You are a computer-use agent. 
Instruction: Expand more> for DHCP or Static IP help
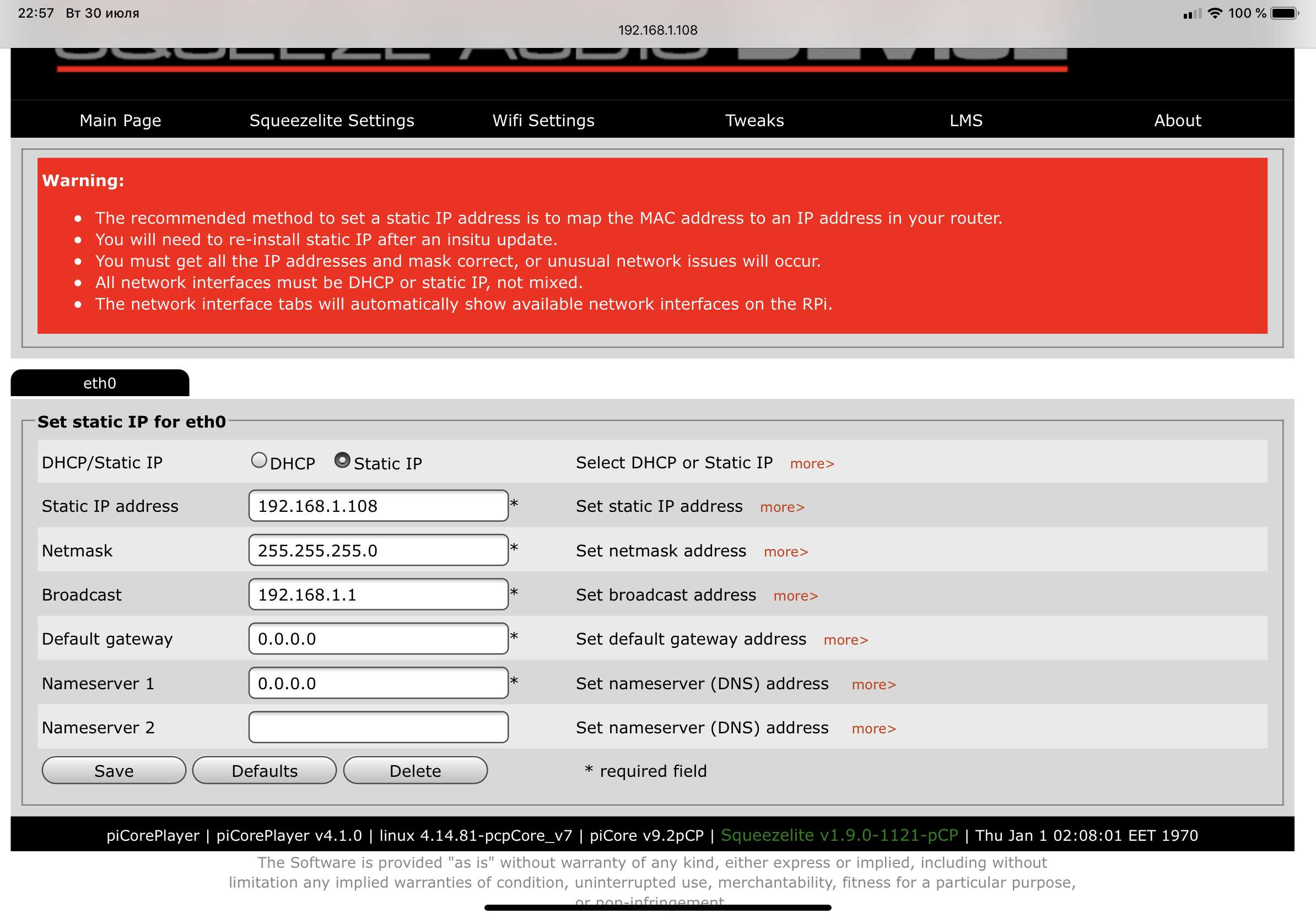pyautogui.click(x=812, y=463)
